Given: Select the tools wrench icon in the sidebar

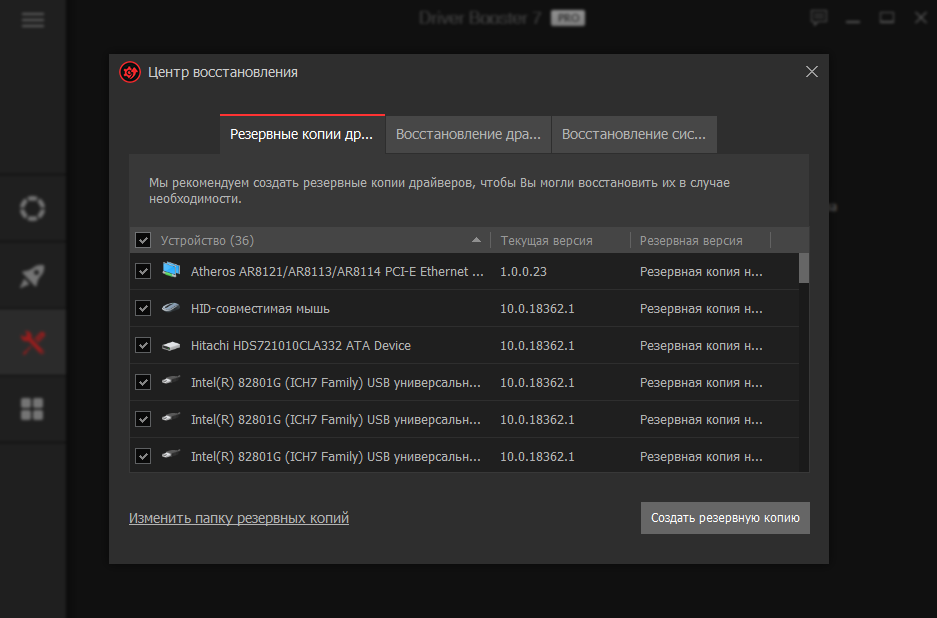Looking at the screenshot, I should [x=33, y=343].
